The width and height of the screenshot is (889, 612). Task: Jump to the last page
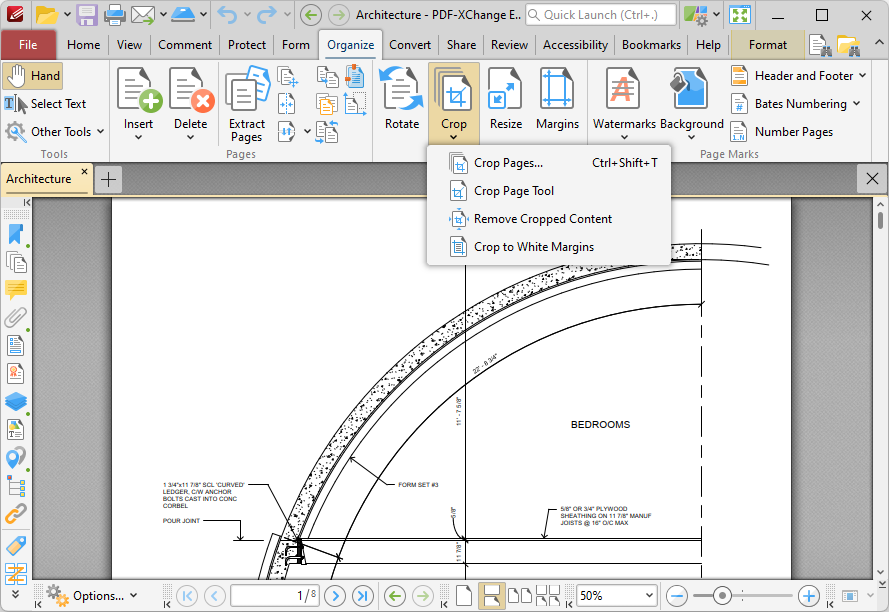click(362, 596)
